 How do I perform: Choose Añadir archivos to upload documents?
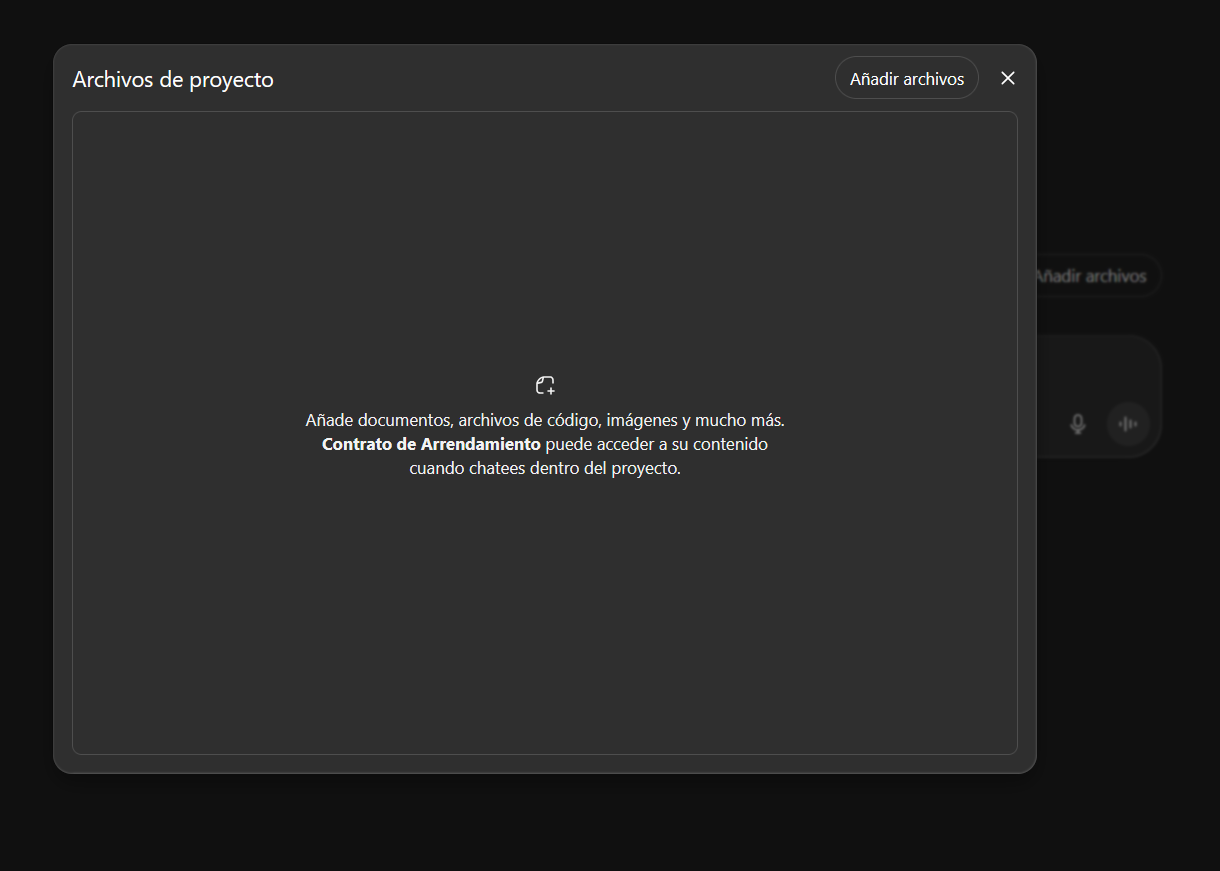[x=906, y=77]
